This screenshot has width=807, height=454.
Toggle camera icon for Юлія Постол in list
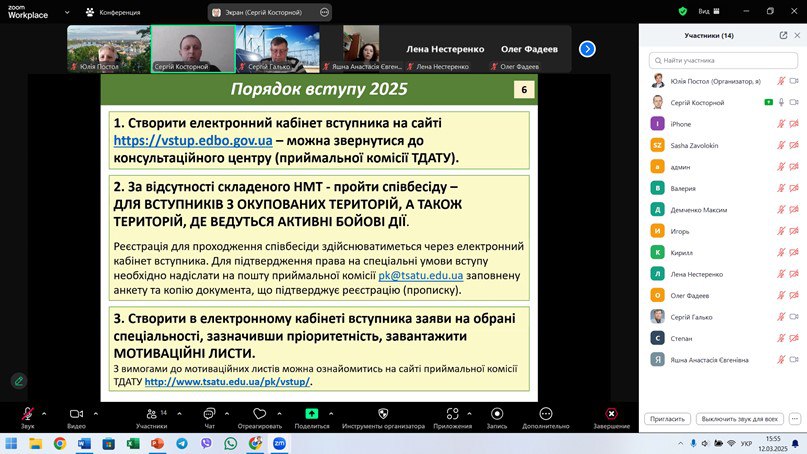(x=794, y=81)
